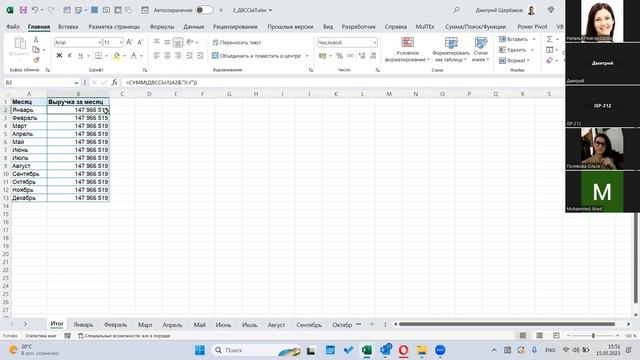The height and width of the screenshot is (360, 640).
Task: Open Cell Styles gallery
Action: click(x=481, y=50)
